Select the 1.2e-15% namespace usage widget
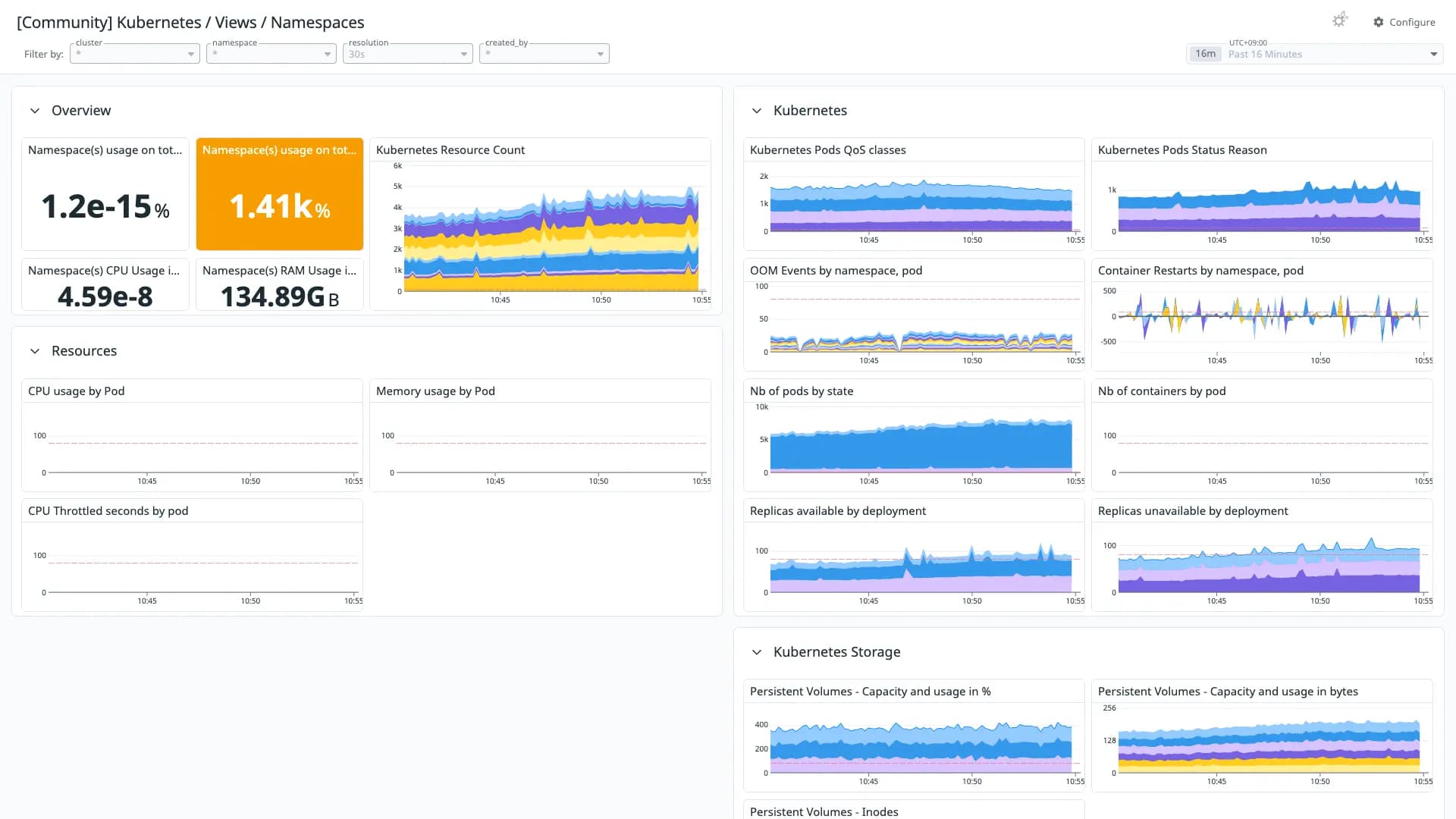 click(105, 194)
